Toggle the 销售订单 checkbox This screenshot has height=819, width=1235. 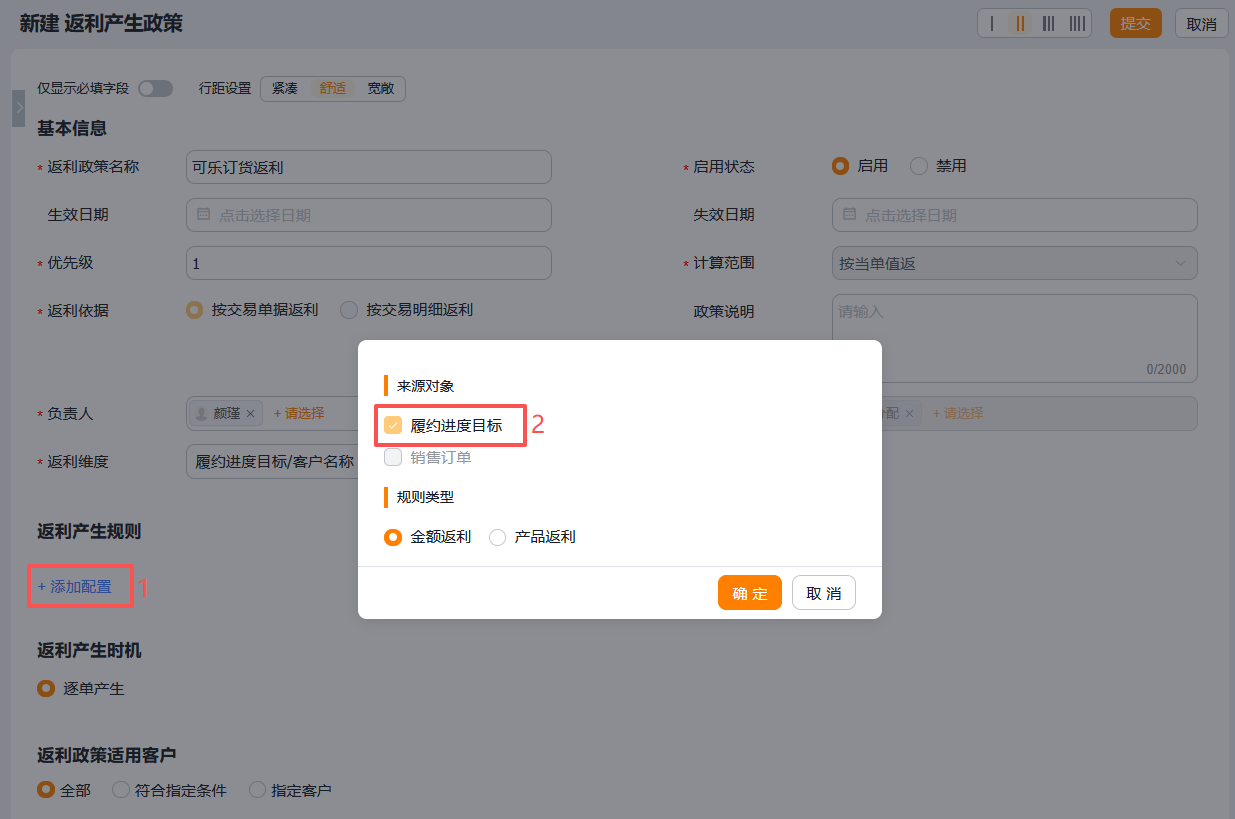pyautogui.click(x=393, y=457)
